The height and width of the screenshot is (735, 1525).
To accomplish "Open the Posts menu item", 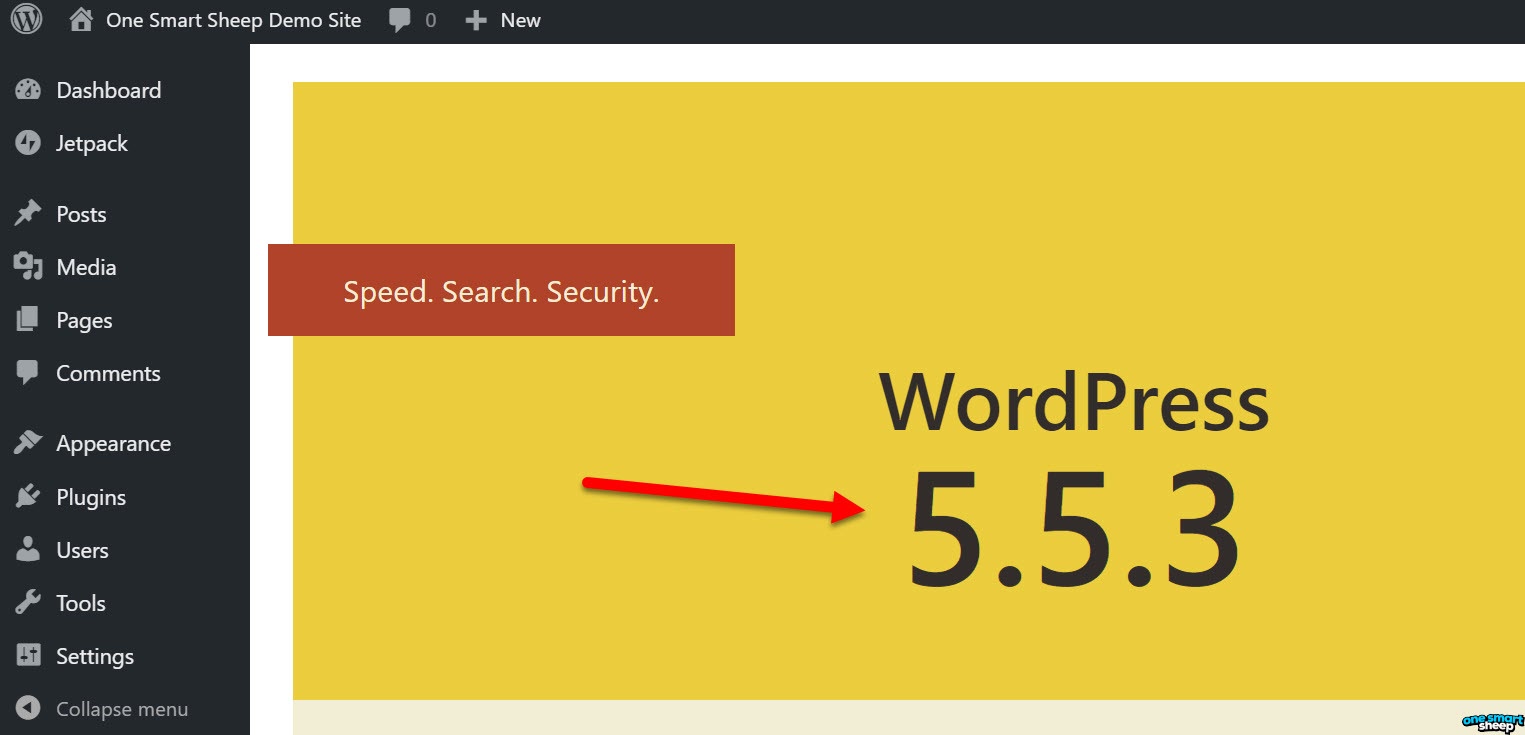I will pos(81,214).
